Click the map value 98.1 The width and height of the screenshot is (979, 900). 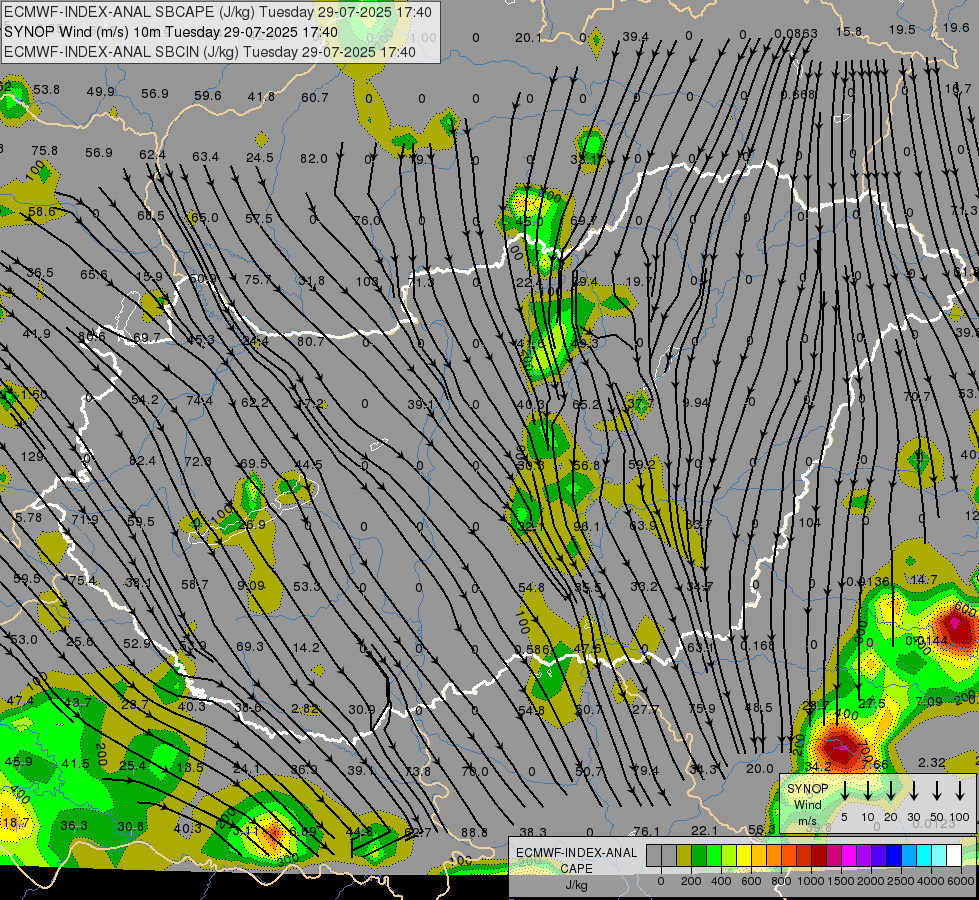pyautogui.click(x=586, y=527)
